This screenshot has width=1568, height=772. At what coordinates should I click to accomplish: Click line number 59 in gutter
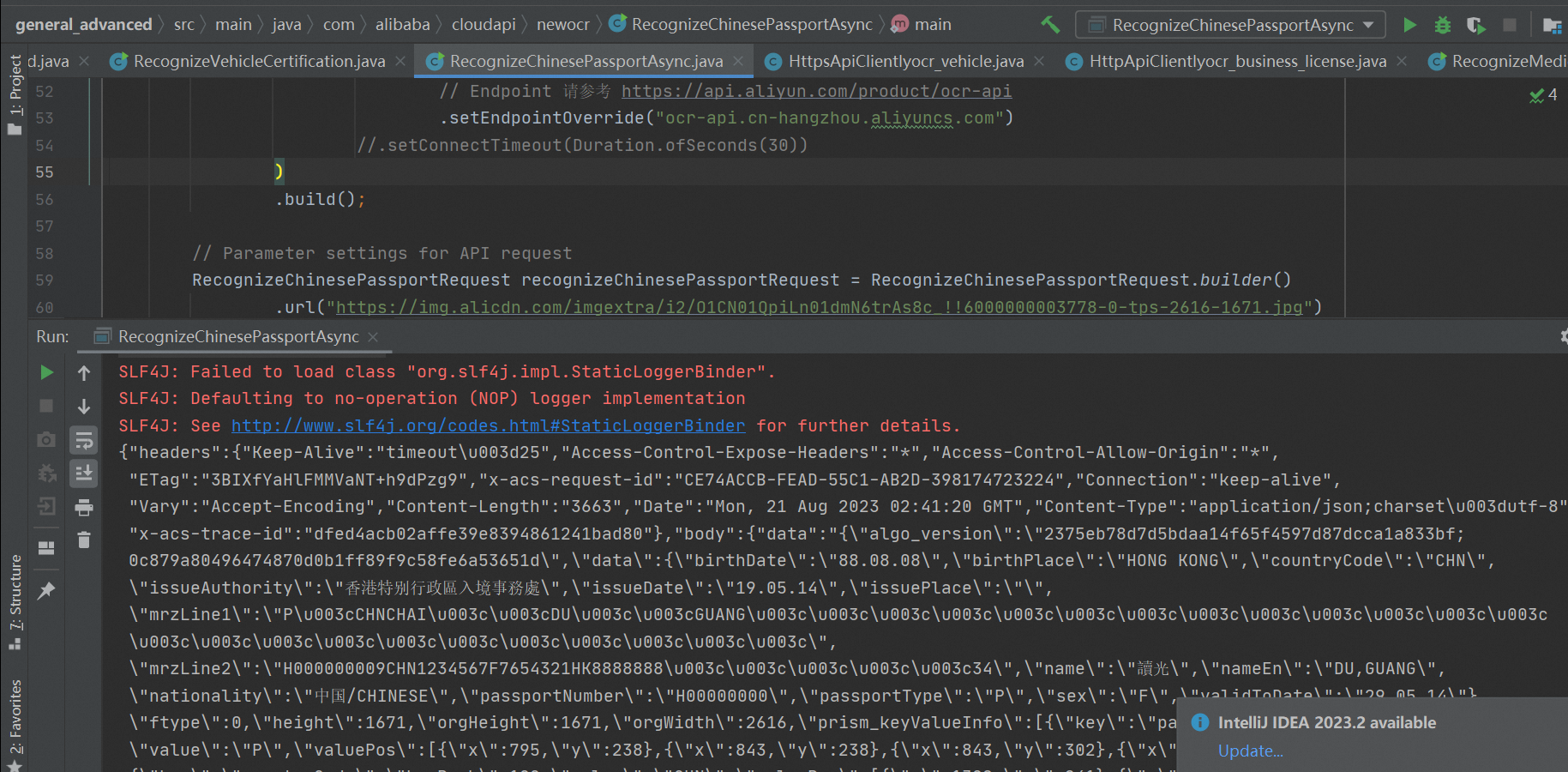click(x=45, y=280)
